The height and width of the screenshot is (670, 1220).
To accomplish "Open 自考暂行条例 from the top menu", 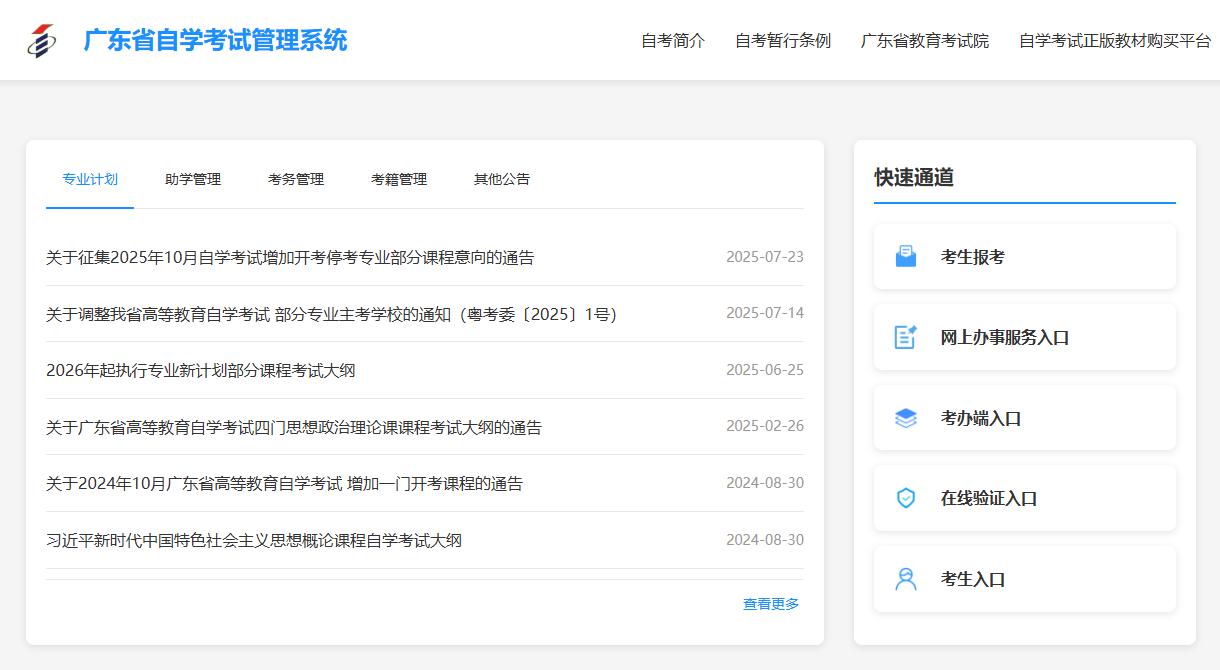I will (783, 41).
